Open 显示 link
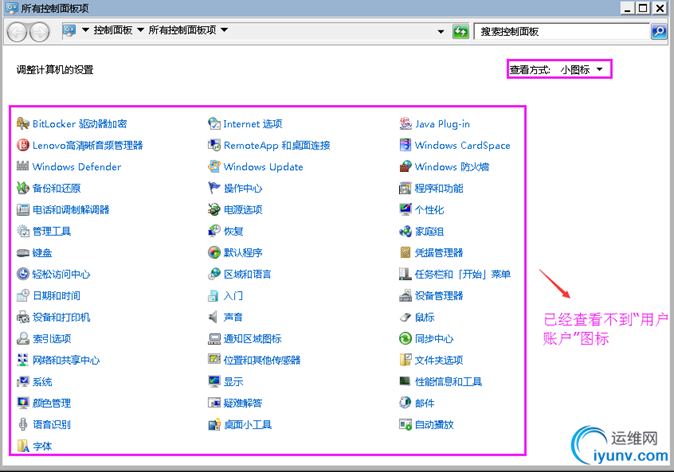The width and height of the screenshot is (674, 472). click(233, 382)
